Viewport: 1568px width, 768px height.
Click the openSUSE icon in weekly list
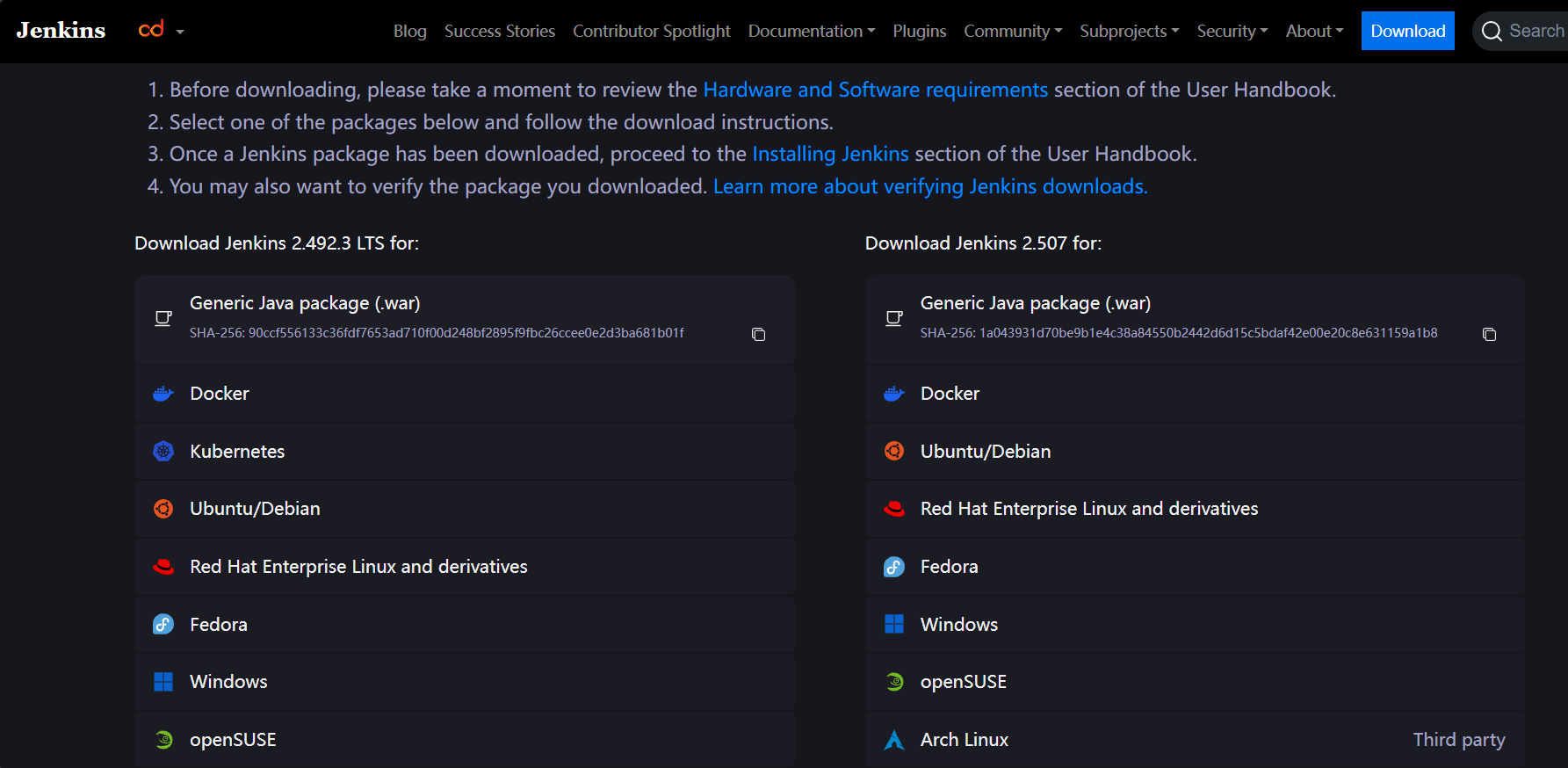point(894,682)
